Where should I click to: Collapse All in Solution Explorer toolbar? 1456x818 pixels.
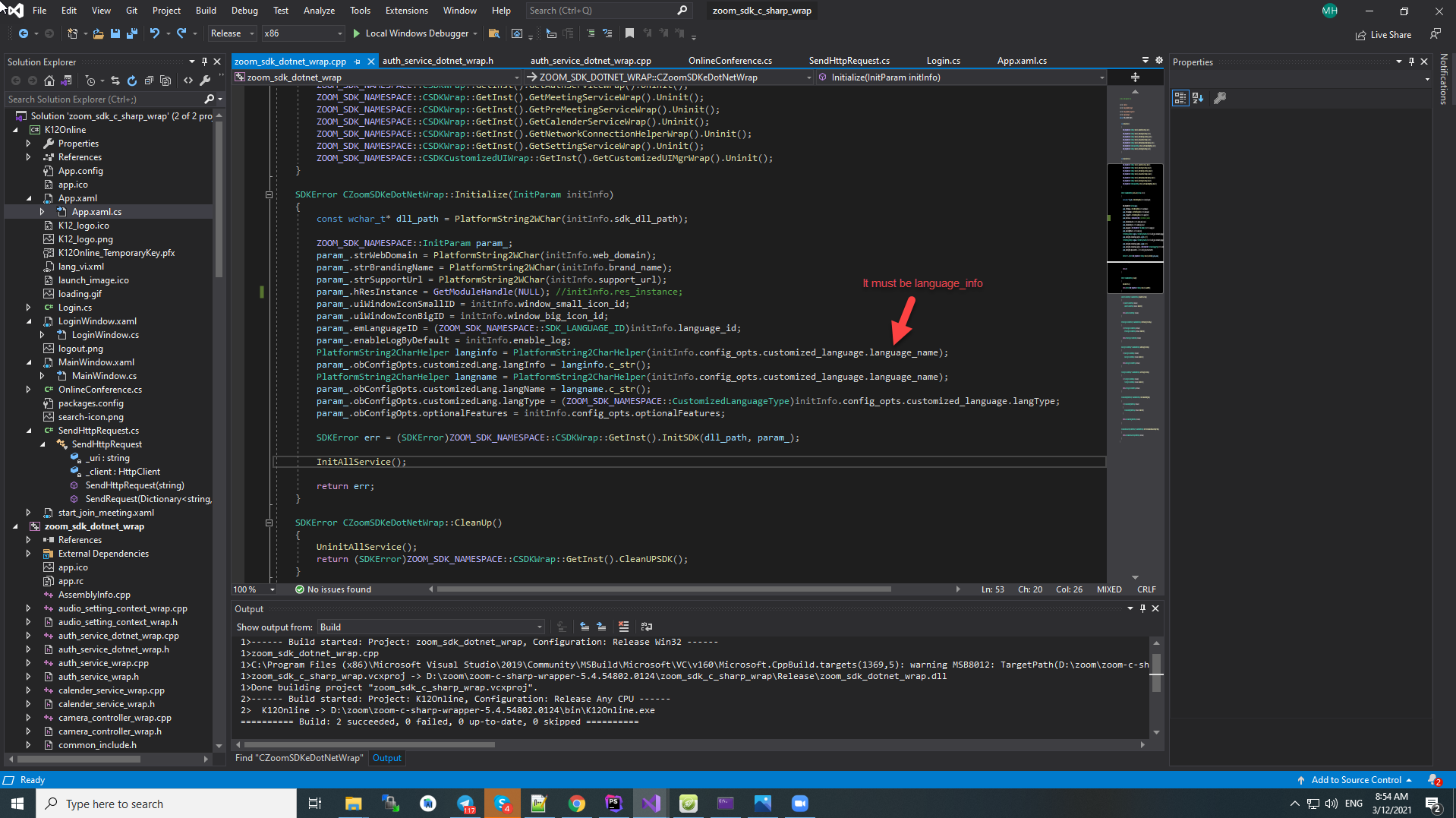(149, 81)
